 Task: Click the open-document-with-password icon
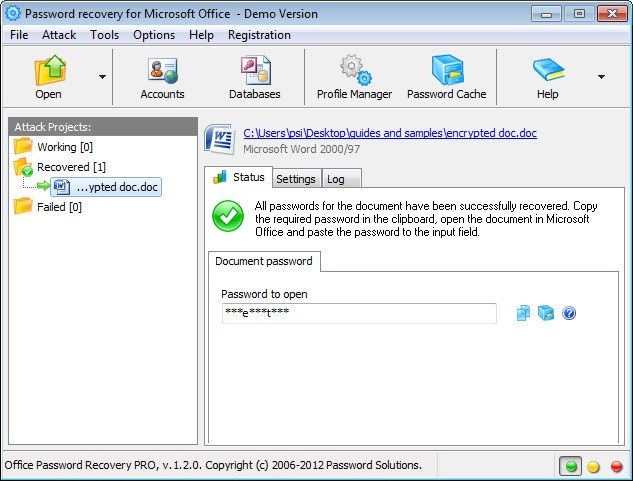tap(546, 313)
